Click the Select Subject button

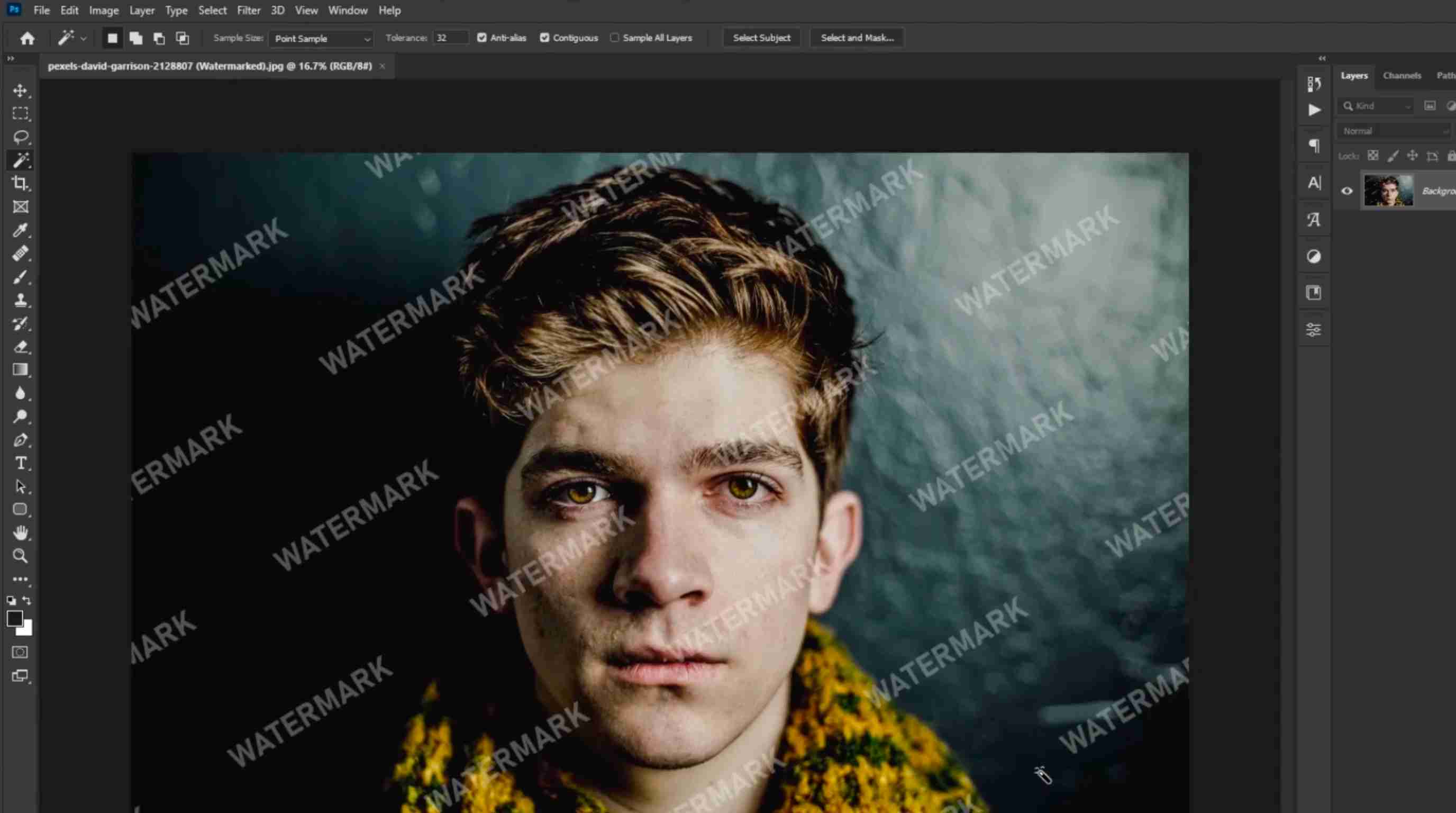tap(762, 38)
